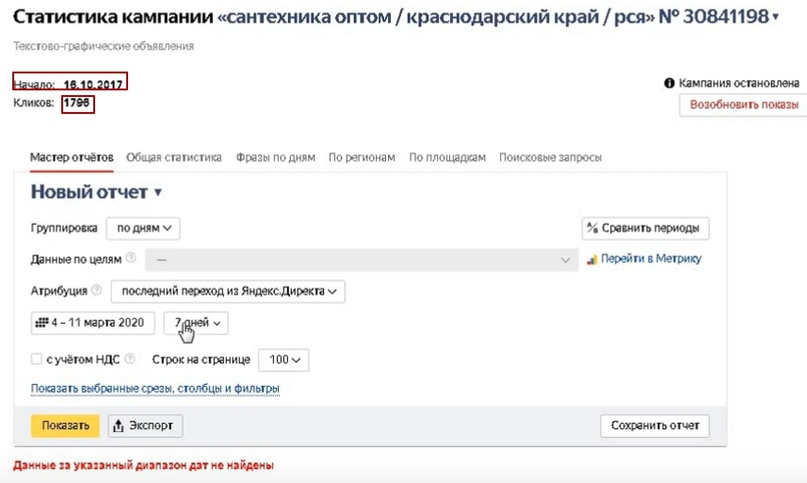This screenshot has width=807, height=483.
Task: Open Строк на странице 100 dropdown
Action: coord(284,360)
